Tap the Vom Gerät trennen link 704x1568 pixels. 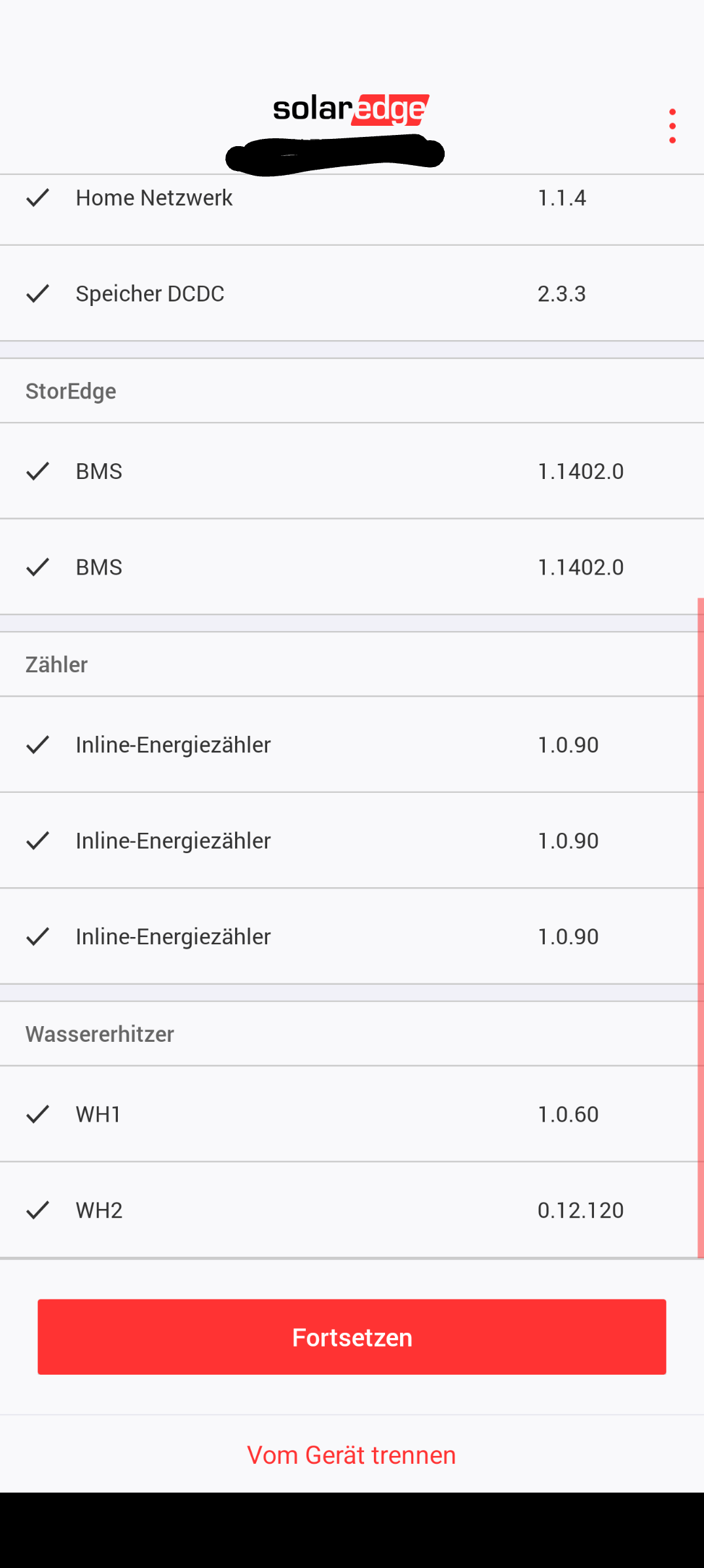351,1455
